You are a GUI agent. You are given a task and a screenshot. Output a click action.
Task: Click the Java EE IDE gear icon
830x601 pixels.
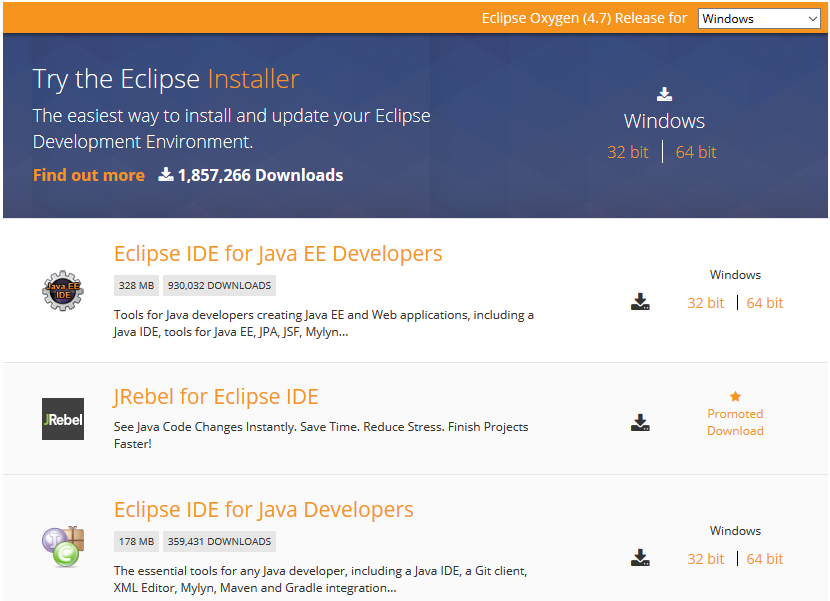[x=63, y=291]
